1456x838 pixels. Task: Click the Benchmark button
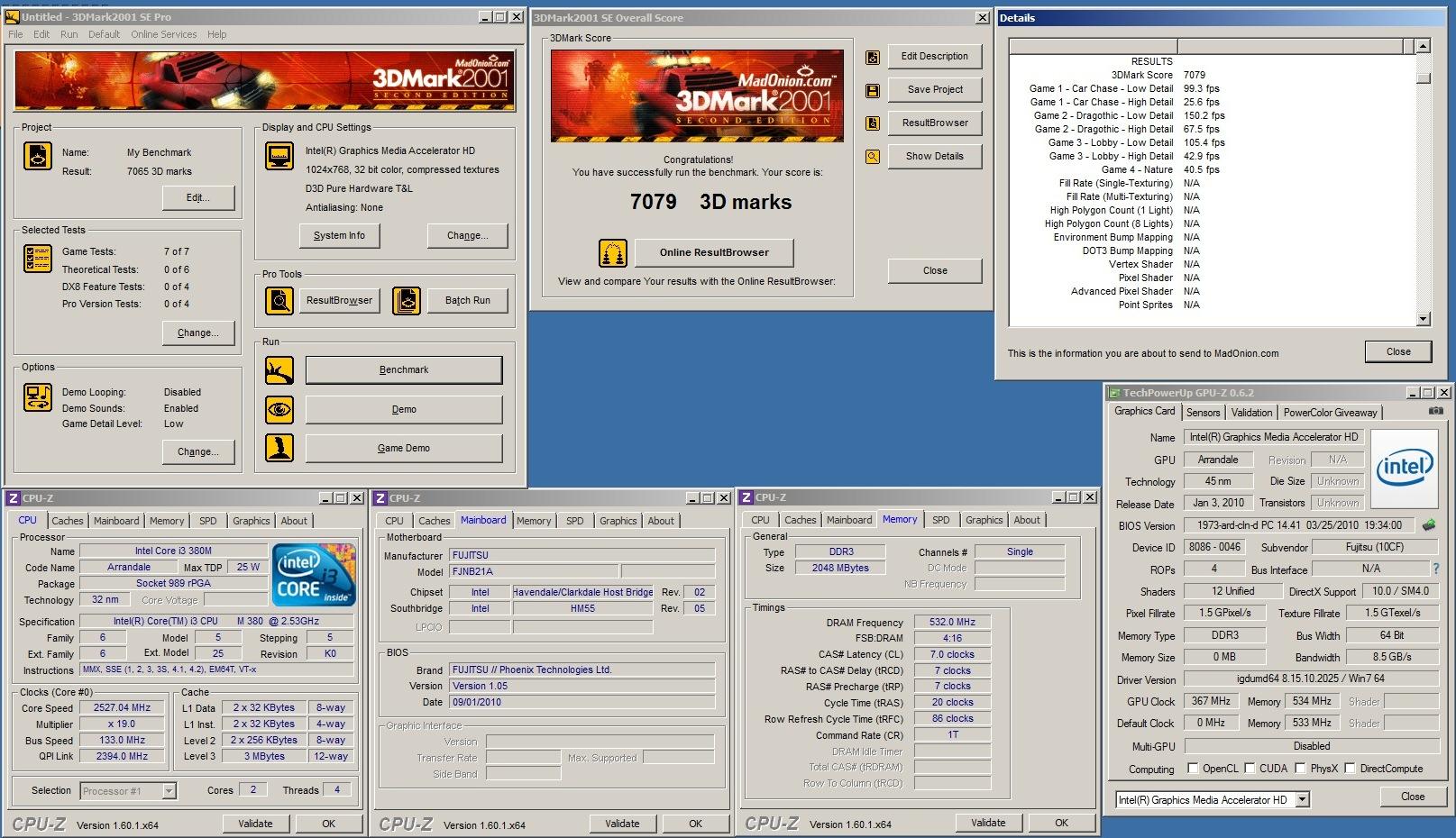[x=404, y=369]
